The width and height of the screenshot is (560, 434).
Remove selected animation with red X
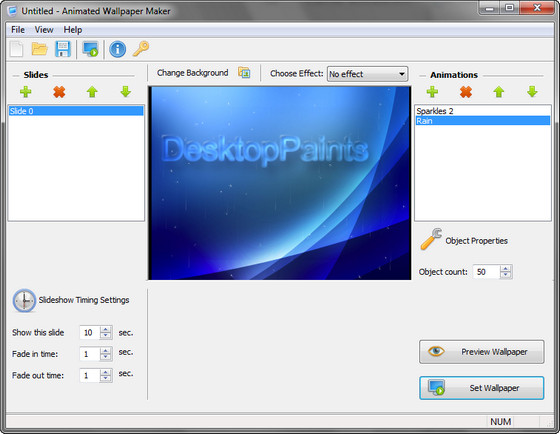[466, 92]
